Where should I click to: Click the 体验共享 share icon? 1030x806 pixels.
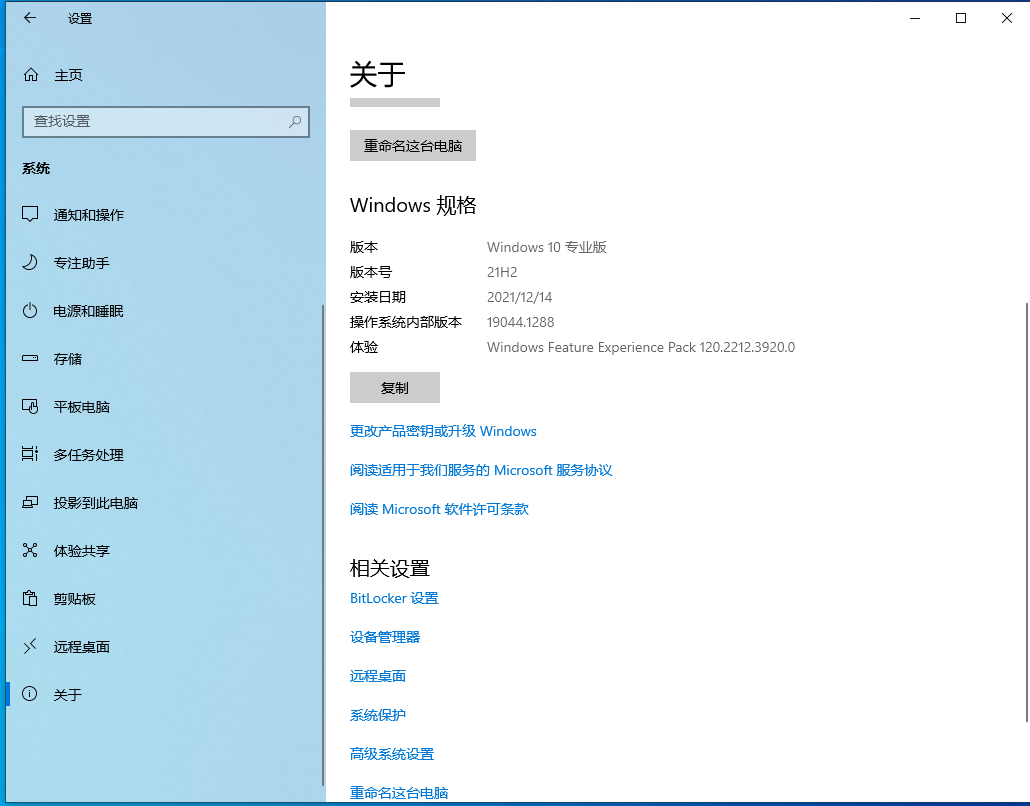coord(30,550)
